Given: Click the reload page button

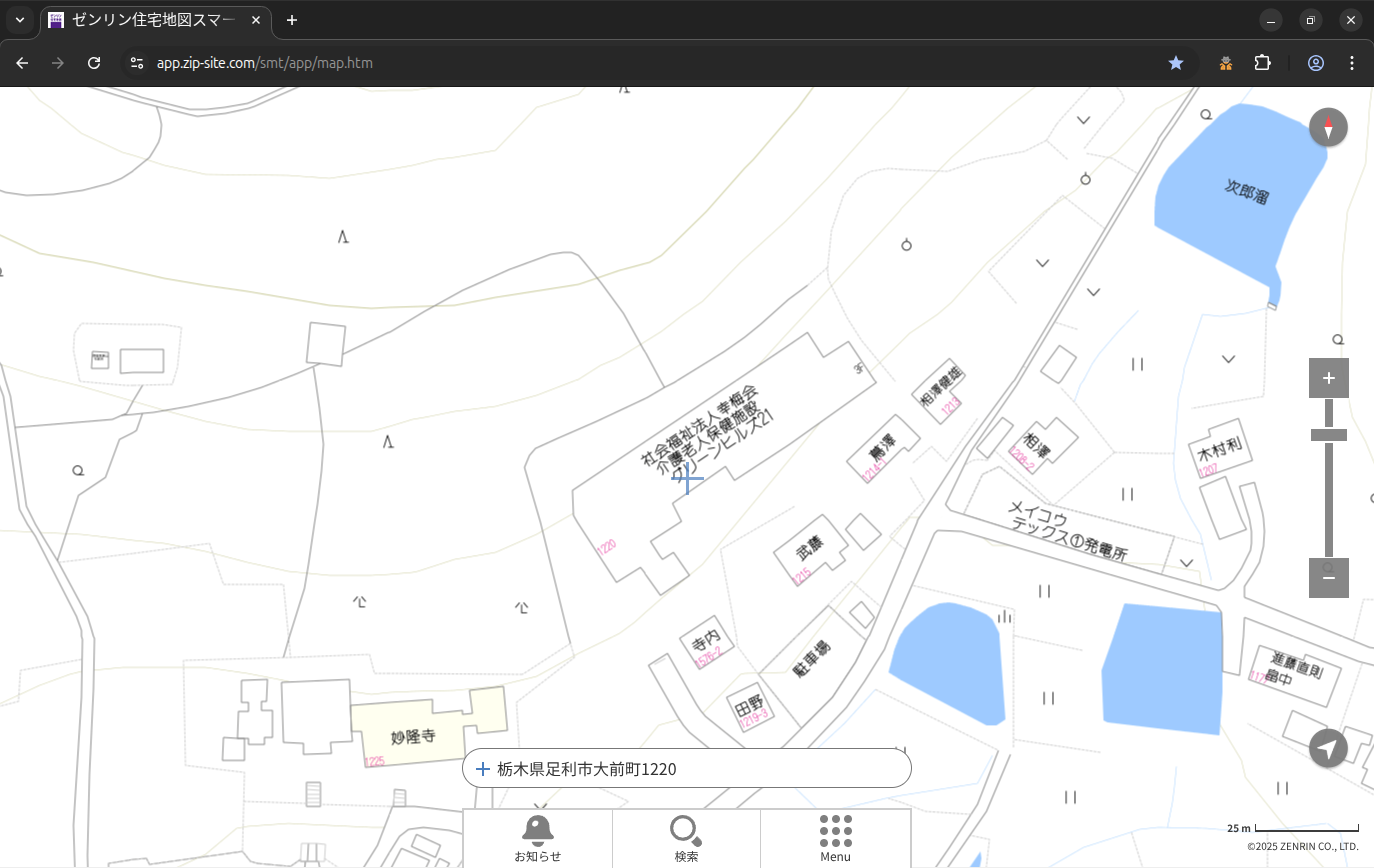Looking at the screenshot, I should 94,63.
